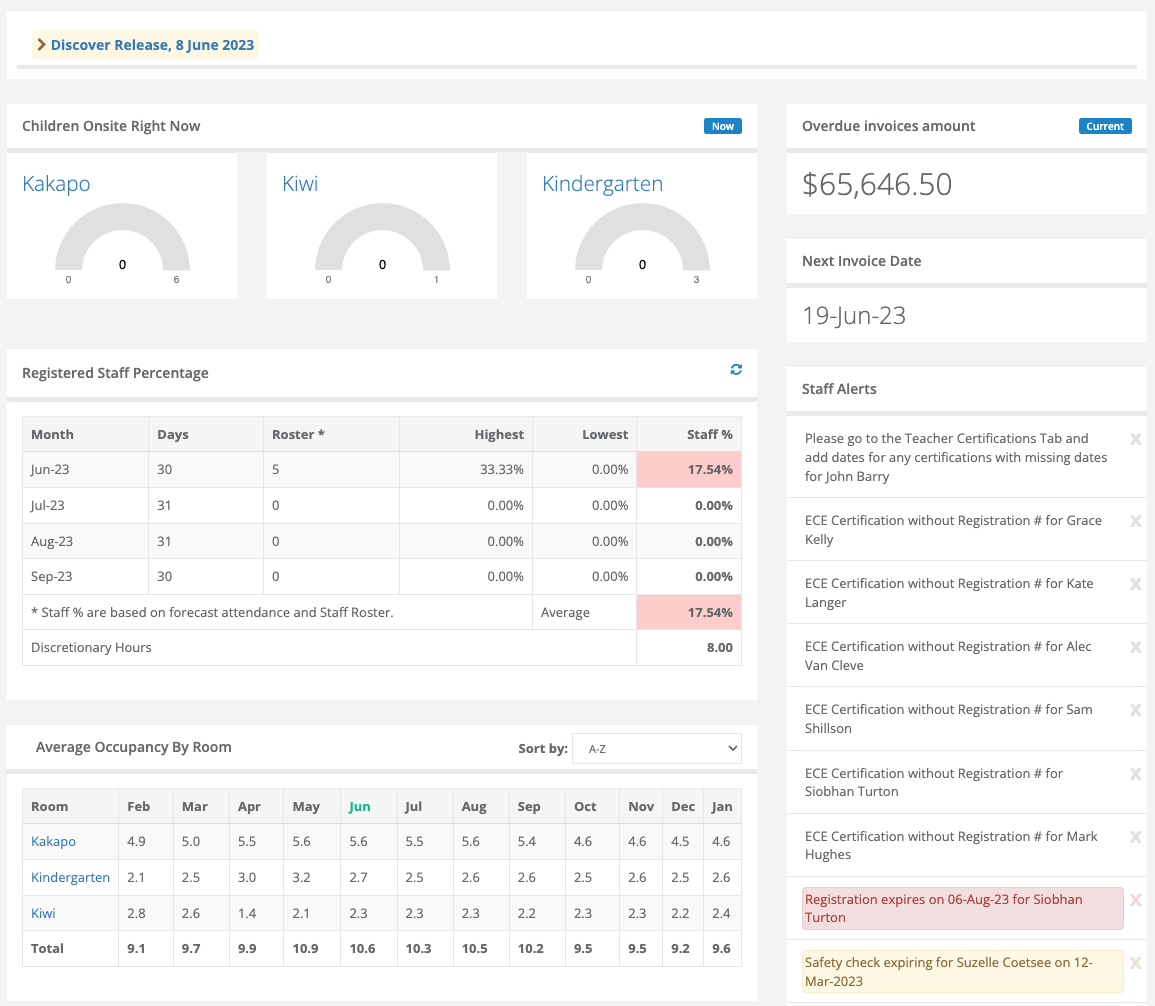Click the overdue amount $65,646.50
This screenshot has height=1006, width=1155.
click(877, 184)
